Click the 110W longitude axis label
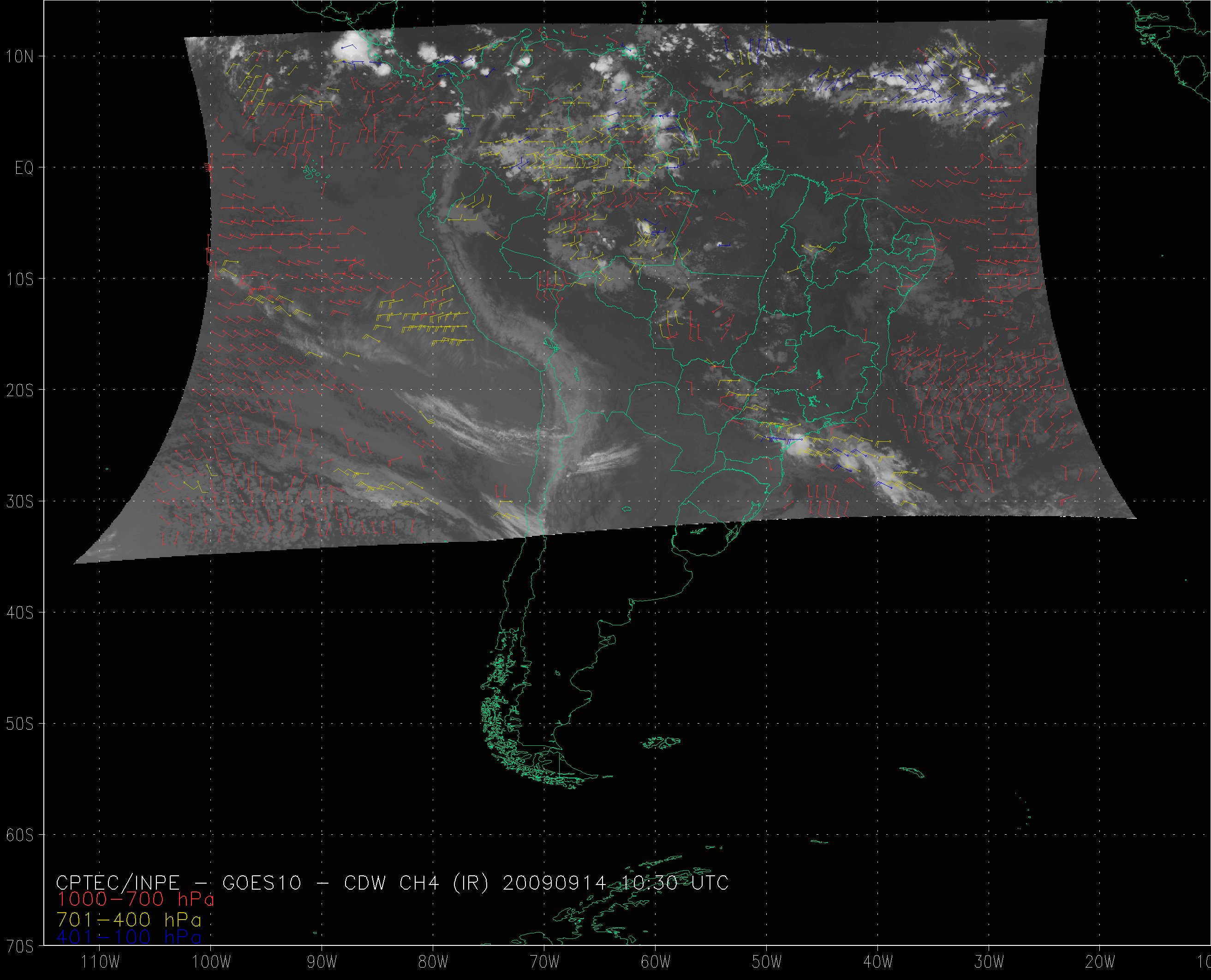Image resolution: width=1211 pixels, height=980 pixels. pos(101,962)
